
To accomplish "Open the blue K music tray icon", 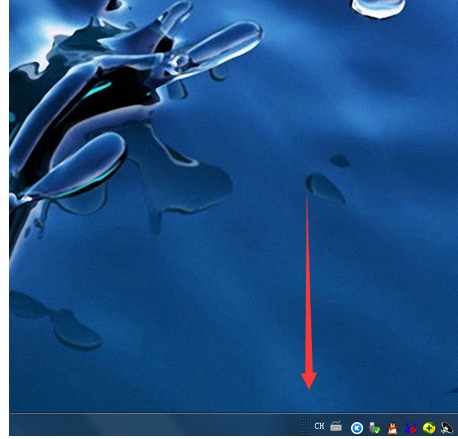I will click(x=357, y=428).
